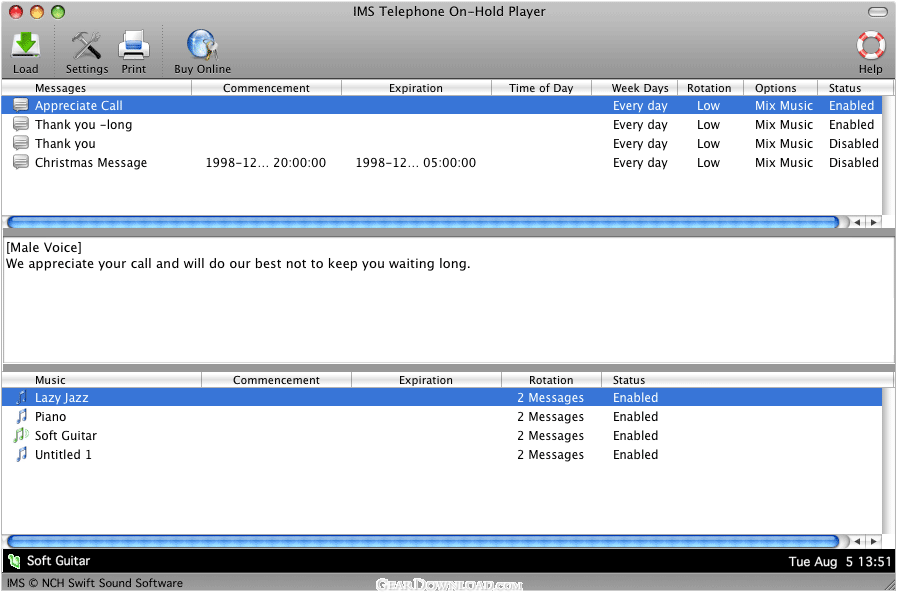Sort music by Commencement column header
This screenshot has width=898, height=593.
coord(276,380)
